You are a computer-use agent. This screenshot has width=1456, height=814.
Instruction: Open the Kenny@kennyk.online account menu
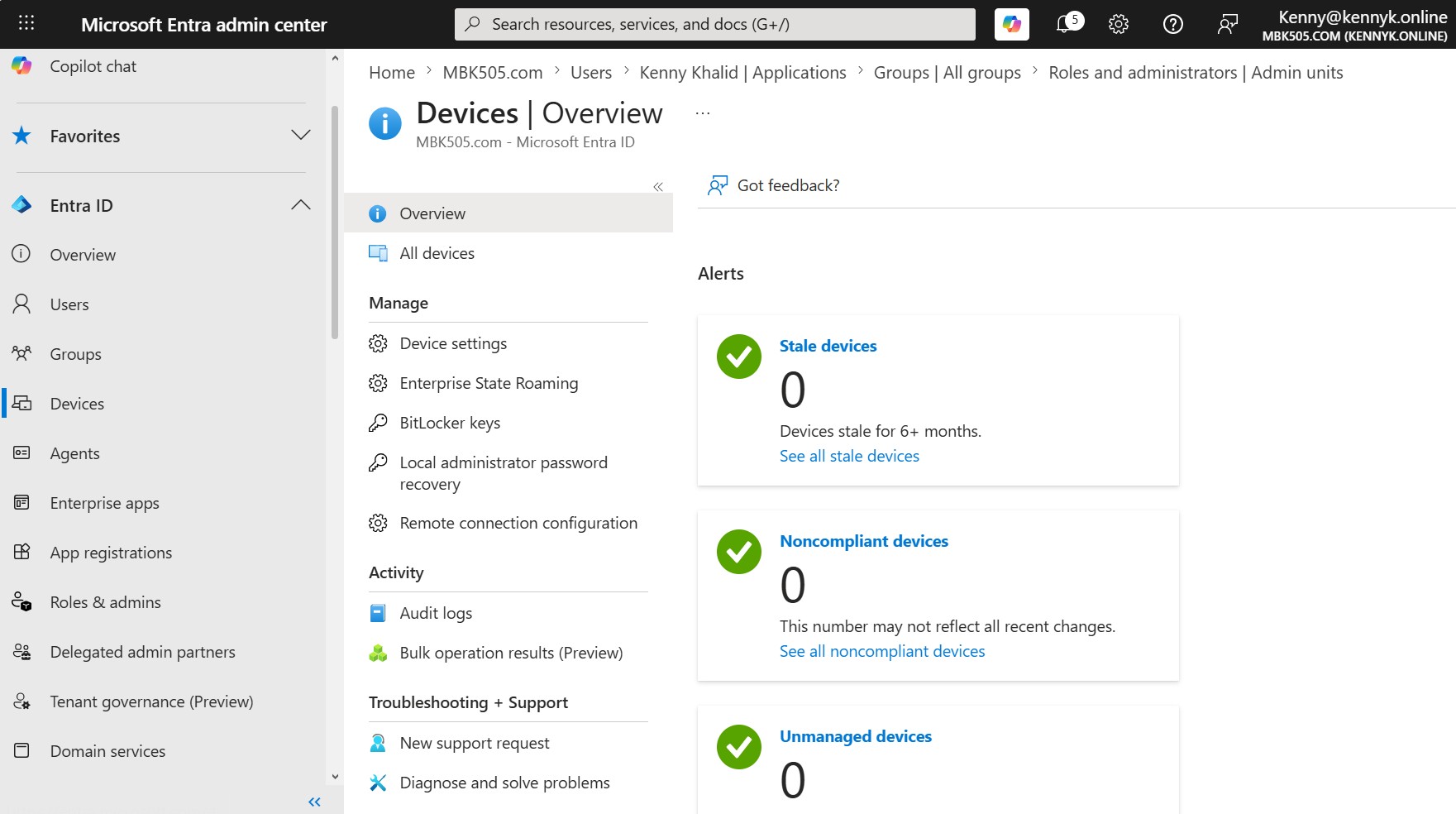[1355, 25]
